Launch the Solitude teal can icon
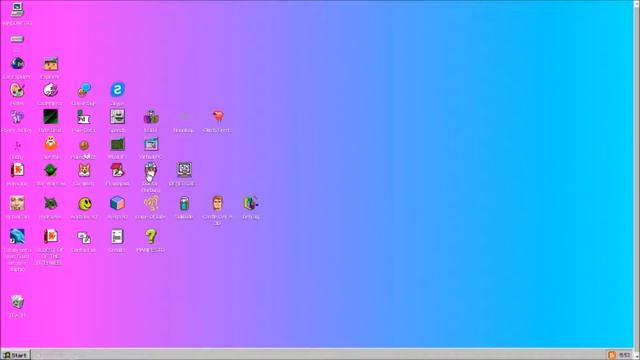This screenshot has width=640, height=360. click(184, 203)
